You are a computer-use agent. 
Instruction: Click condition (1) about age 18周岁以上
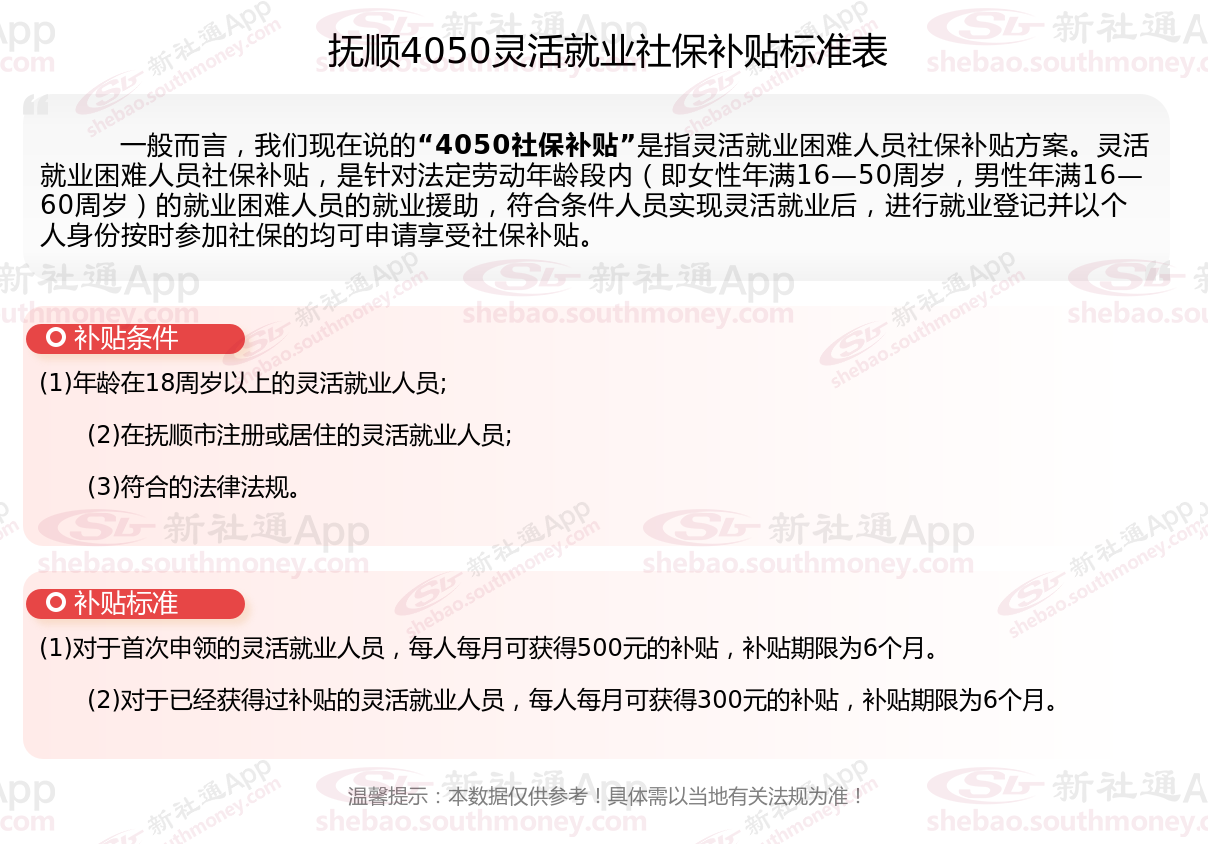click(243, 383)
